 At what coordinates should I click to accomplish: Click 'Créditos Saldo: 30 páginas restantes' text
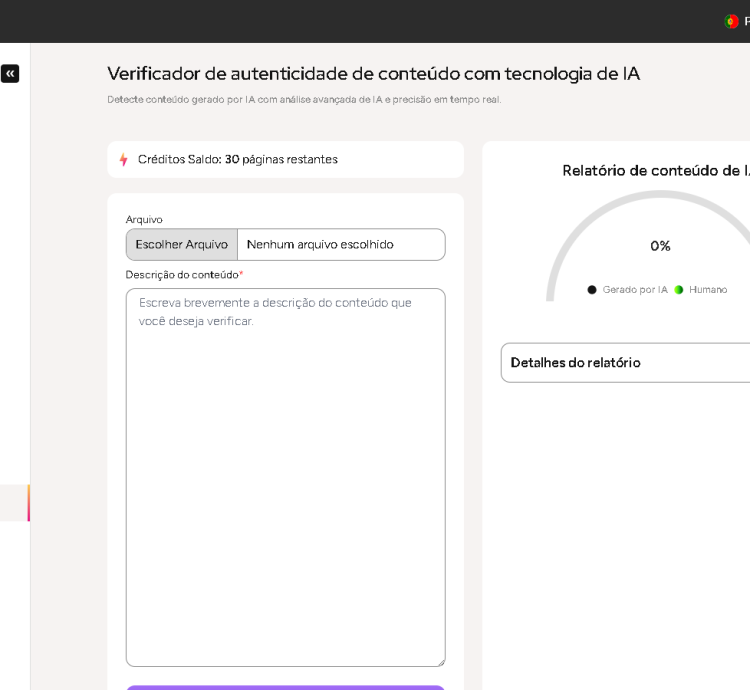[x=238, y=159]
